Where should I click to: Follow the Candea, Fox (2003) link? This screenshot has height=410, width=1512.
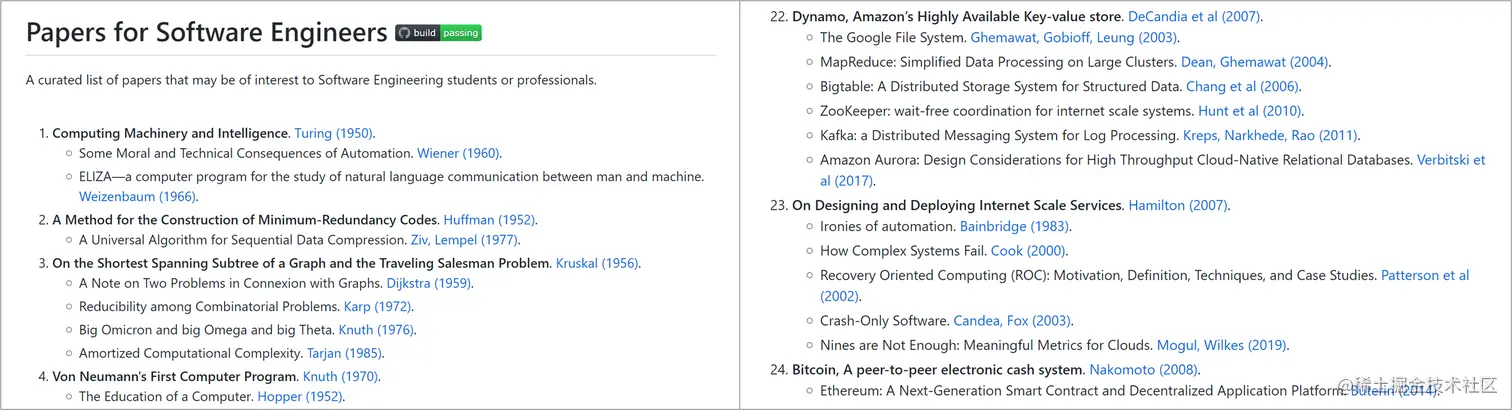click(x=1012, y=321)
